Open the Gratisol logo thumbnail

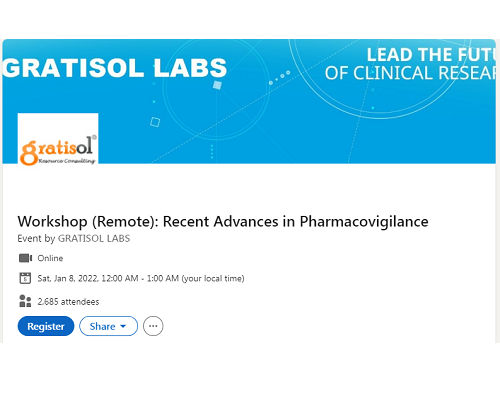pos(58,139)
